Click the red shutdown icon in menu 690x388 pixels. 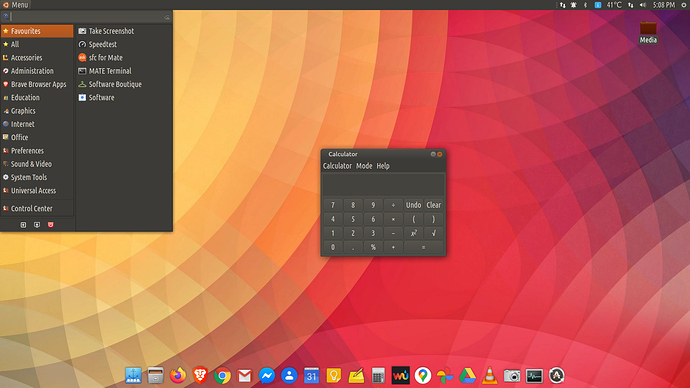[51, 225]
